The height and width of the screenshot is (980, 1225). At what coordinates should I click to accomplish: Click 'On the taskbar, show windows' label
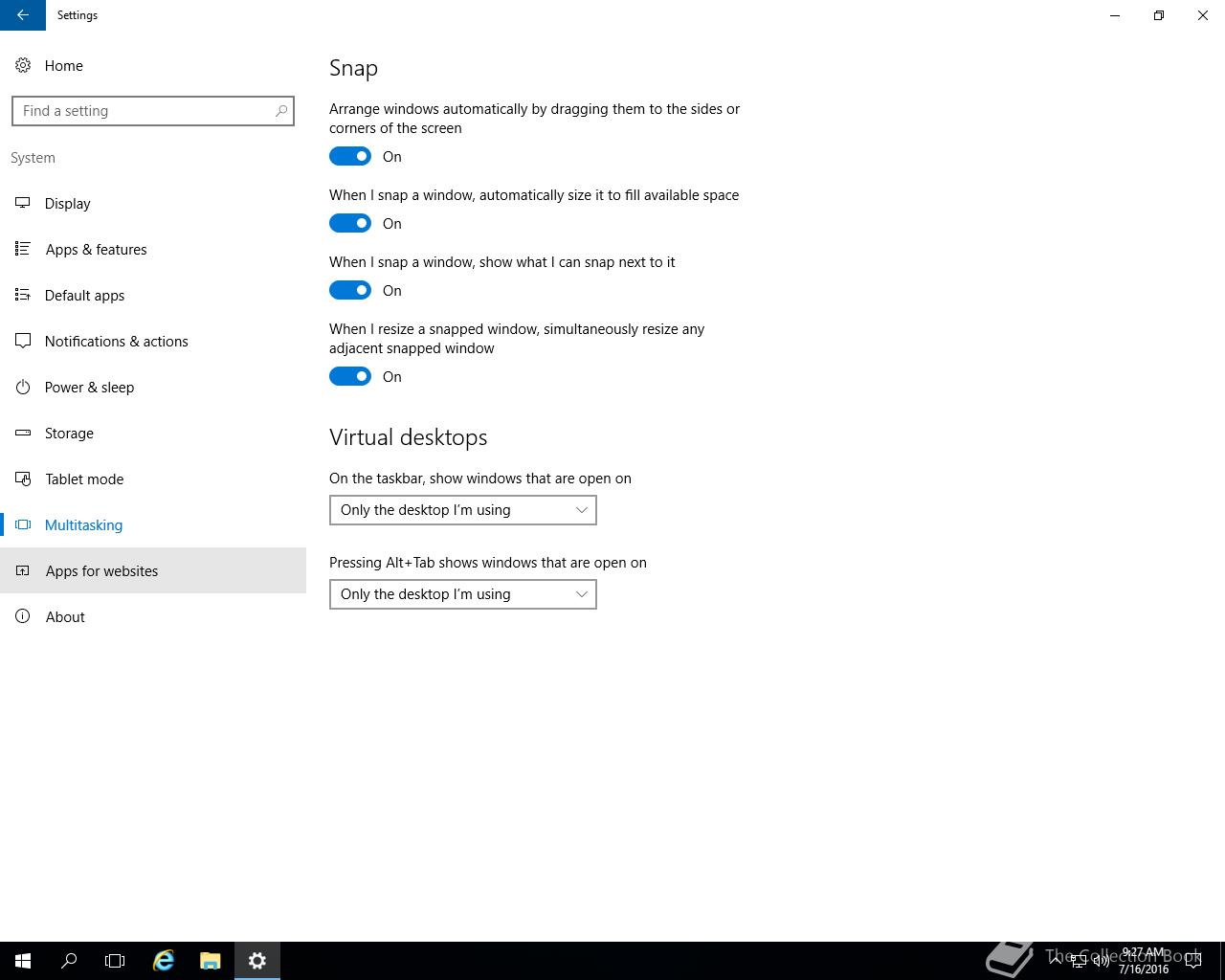coord(480,479)
